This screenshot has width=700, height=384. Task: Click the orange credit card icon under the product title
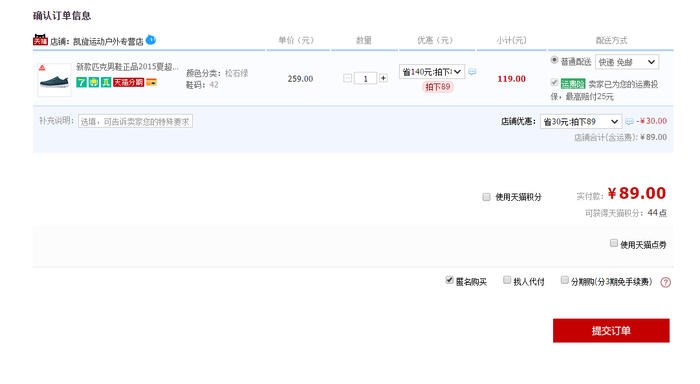(x=151, y=82)
